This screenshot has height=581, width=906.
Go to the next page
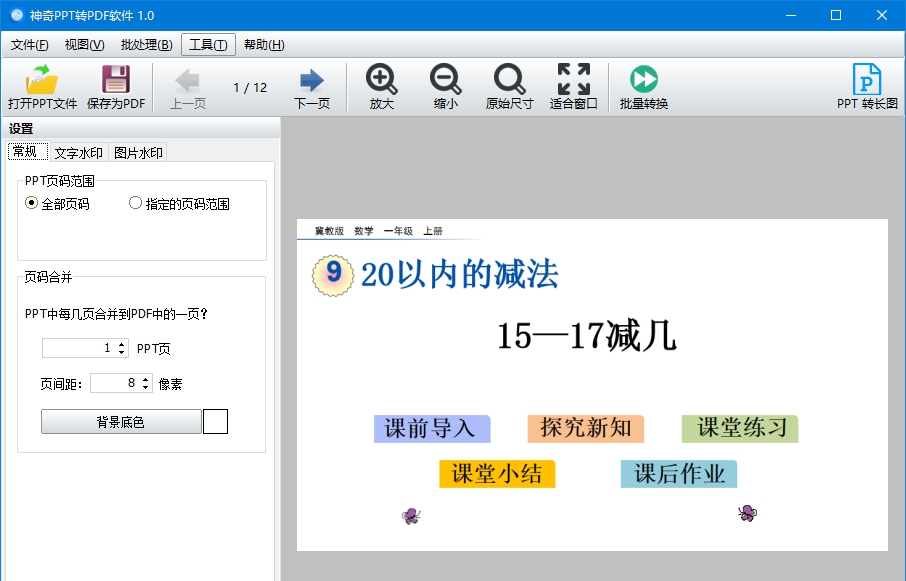click(x=310, y=86)
